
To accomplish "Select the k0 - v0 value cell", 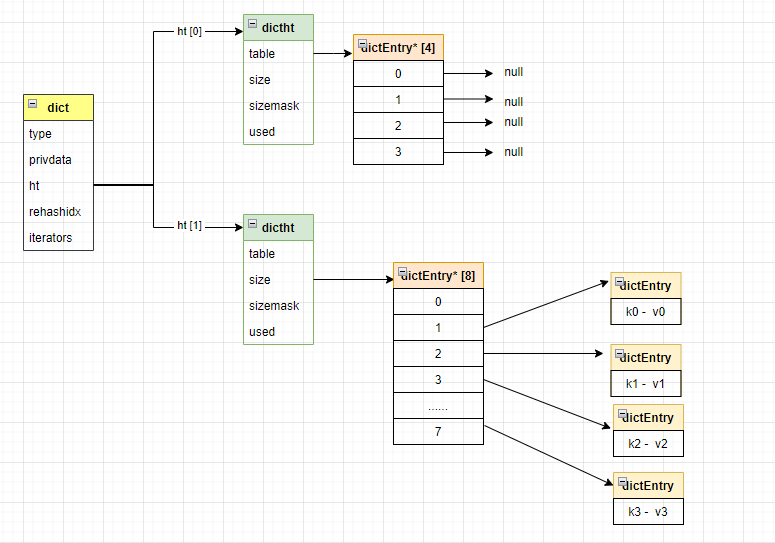I will tap(646, 312).
